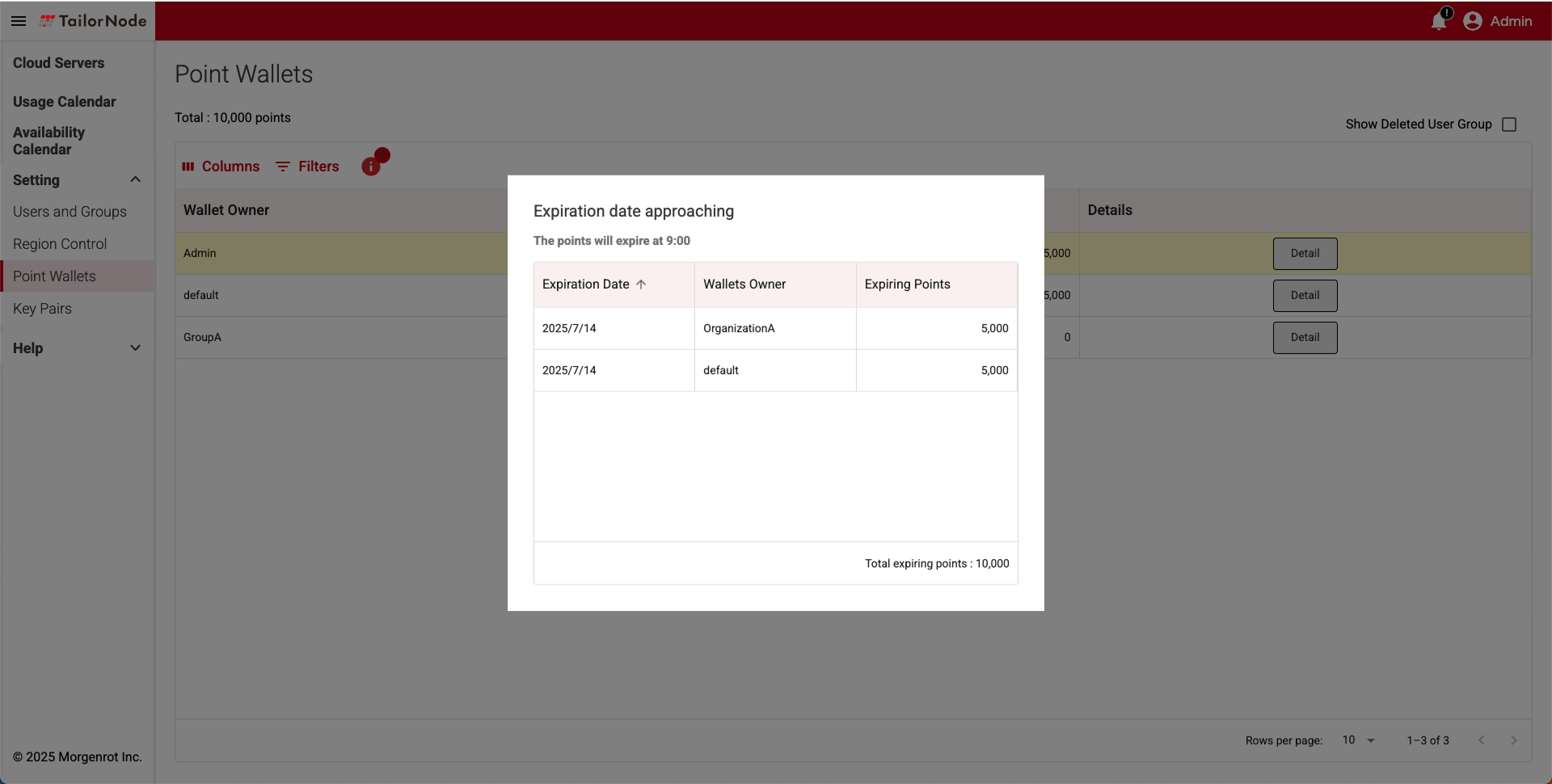The image size is (1552, 784).
Task: Click Total : 10,000 points text
Action: click(233, 118)
